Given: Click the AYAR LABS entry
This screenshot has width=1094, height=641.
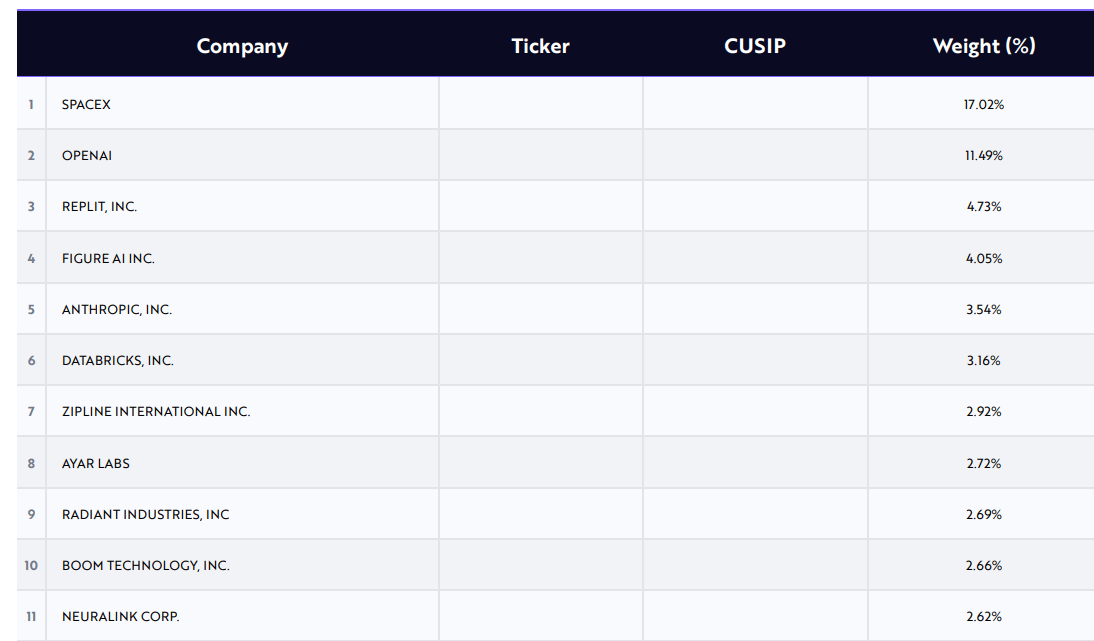Looking at the screenshot, I should pos(96,464).
